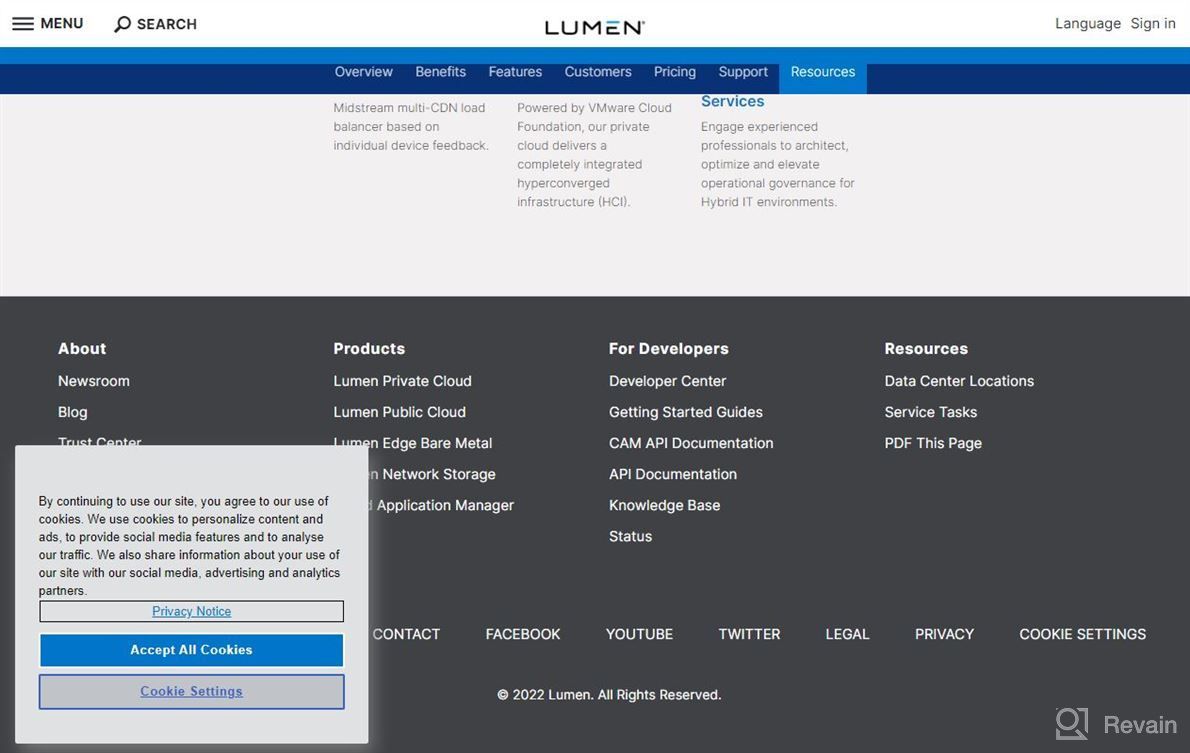Open the Language selector
This screenshot has height=753, width=1190.
point(1088,24)
